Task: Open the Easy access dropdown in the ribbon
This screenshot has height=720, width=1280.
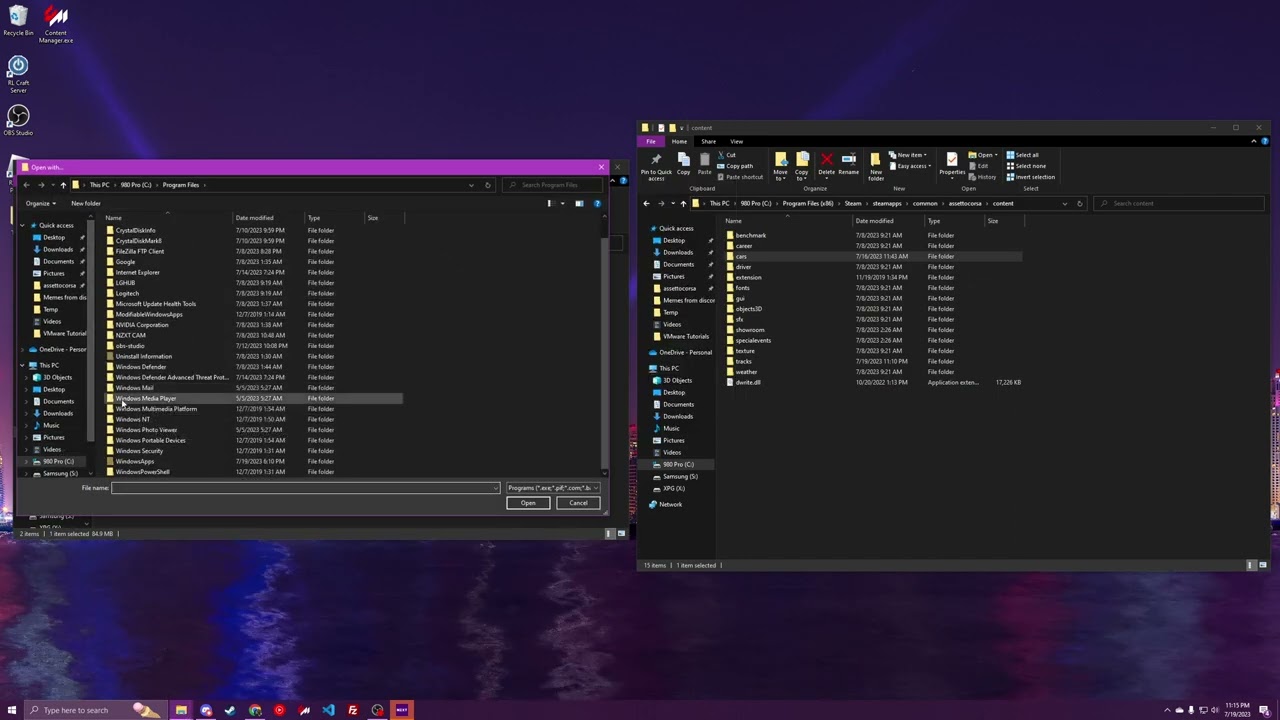Action: point(911,166)
